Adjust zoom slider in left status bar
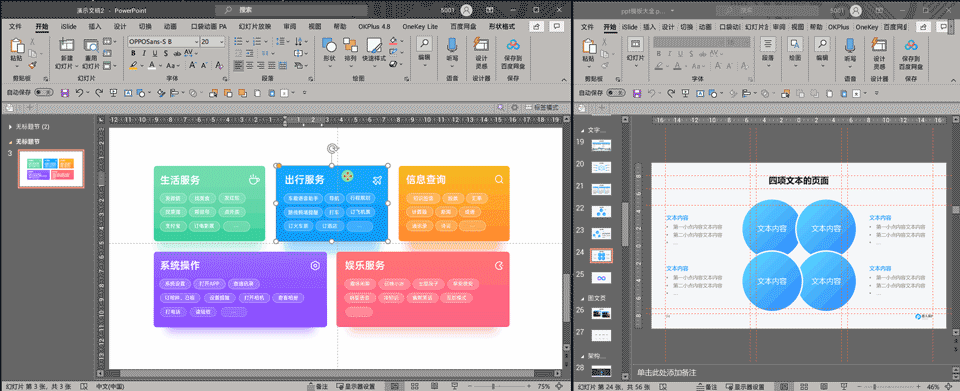The image size is (960, 391). (493, 386)
